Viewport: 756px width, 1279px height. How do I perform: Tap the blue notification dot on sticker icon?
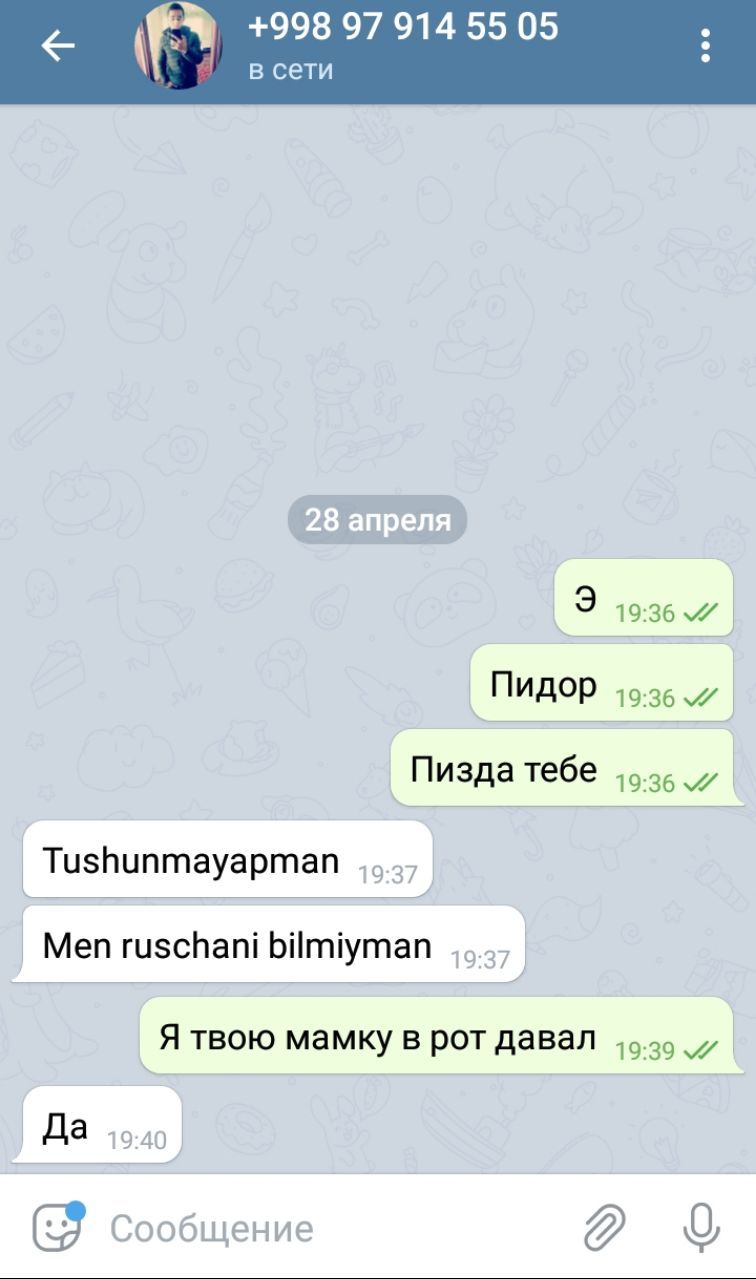pyautogui.click(x=76, y=1210)
